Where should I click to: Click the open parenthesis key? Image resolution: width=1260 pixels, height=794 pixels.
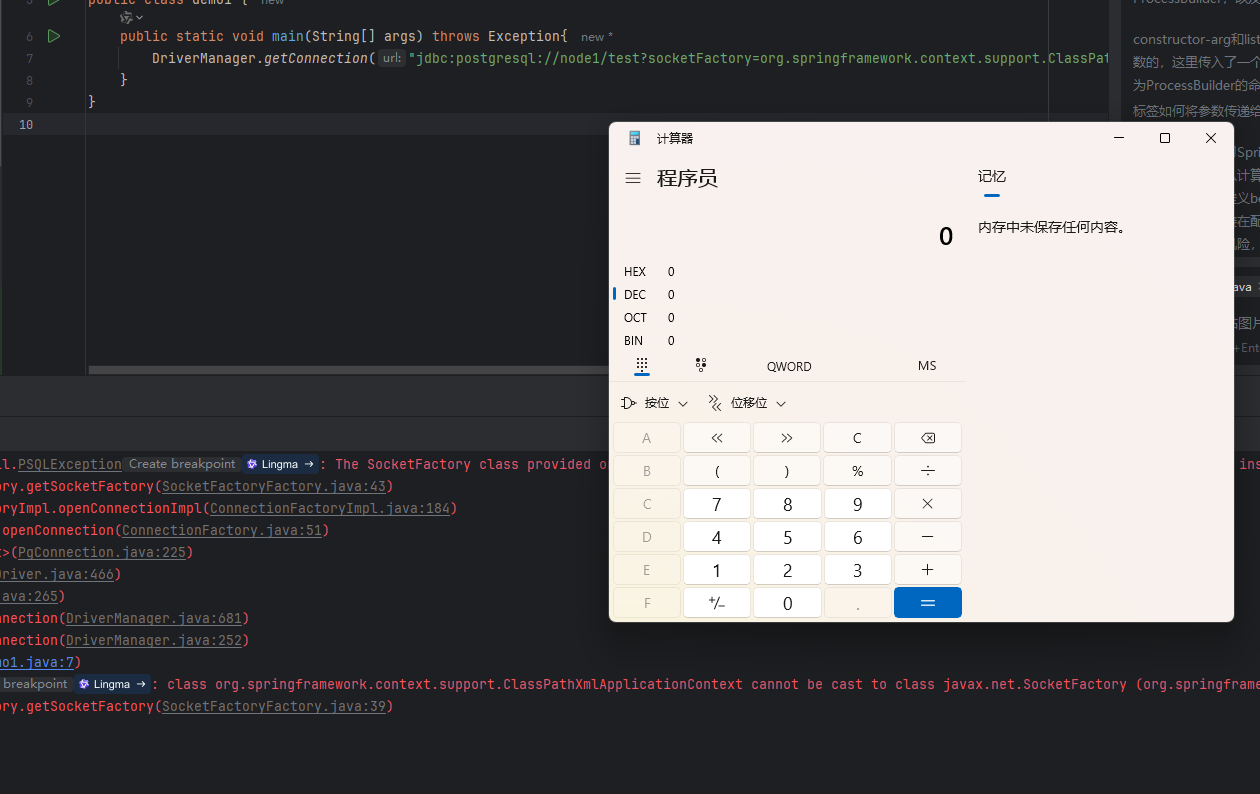click(717, 471)
